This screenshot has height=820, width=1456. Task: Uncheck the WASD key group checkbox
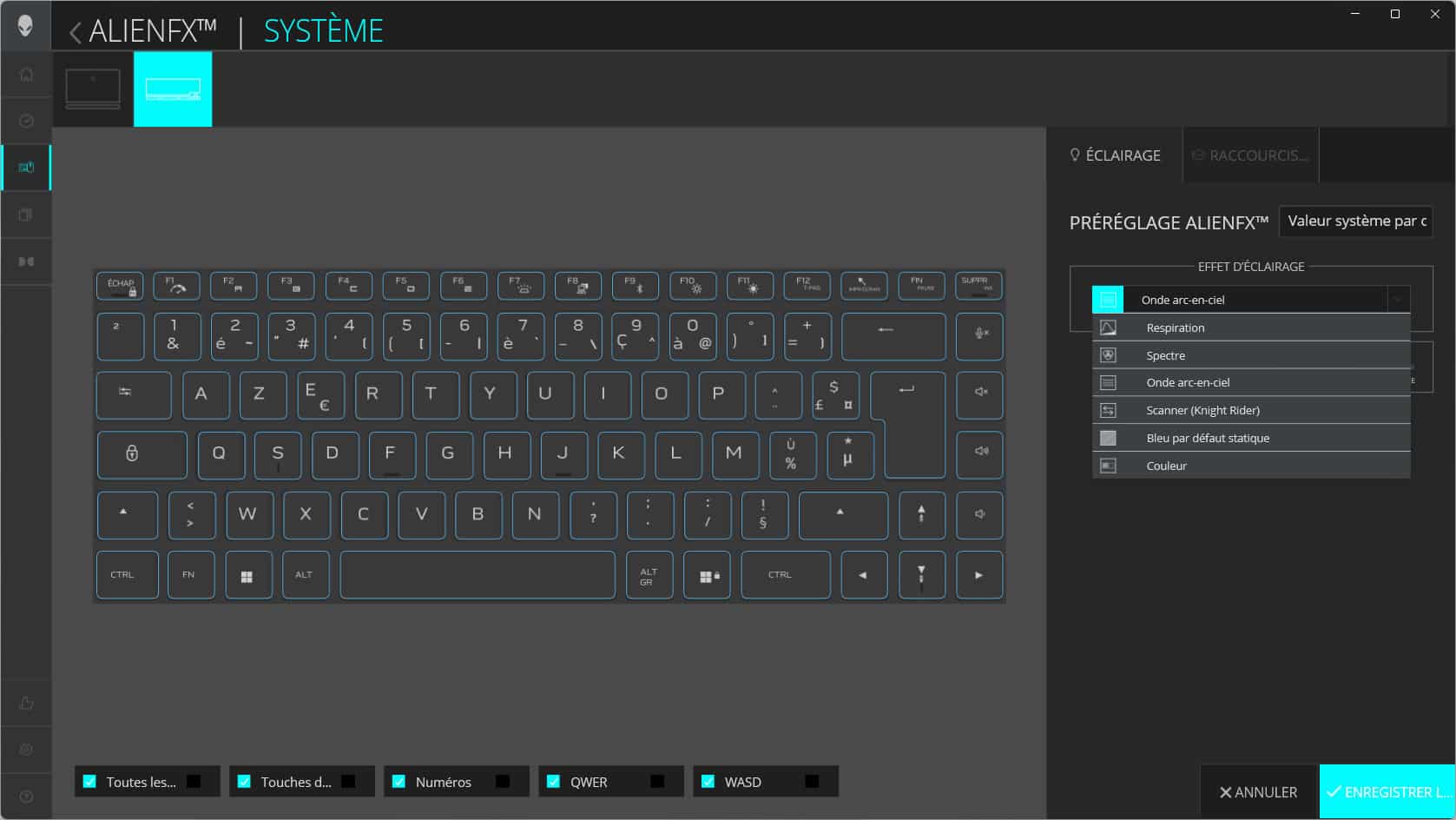coord(708,782)
